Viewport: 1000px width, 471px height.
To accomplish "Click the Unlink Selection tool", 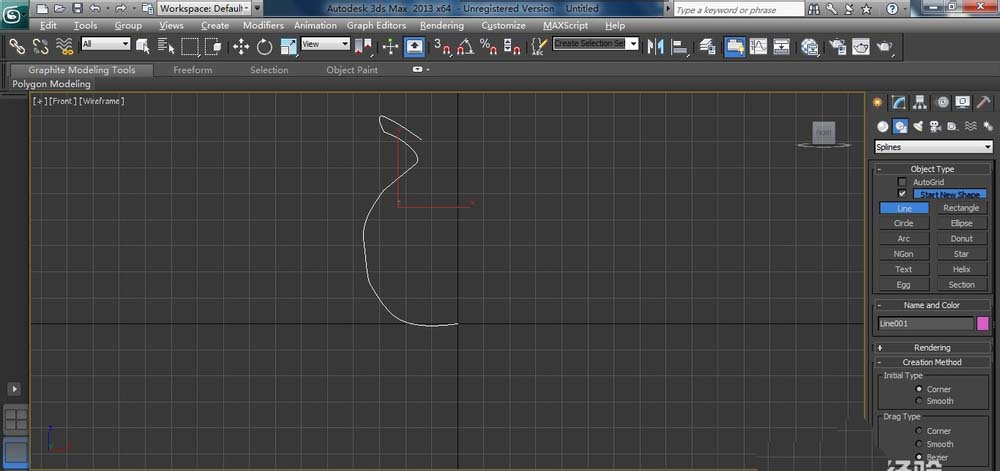I will 41,46.
